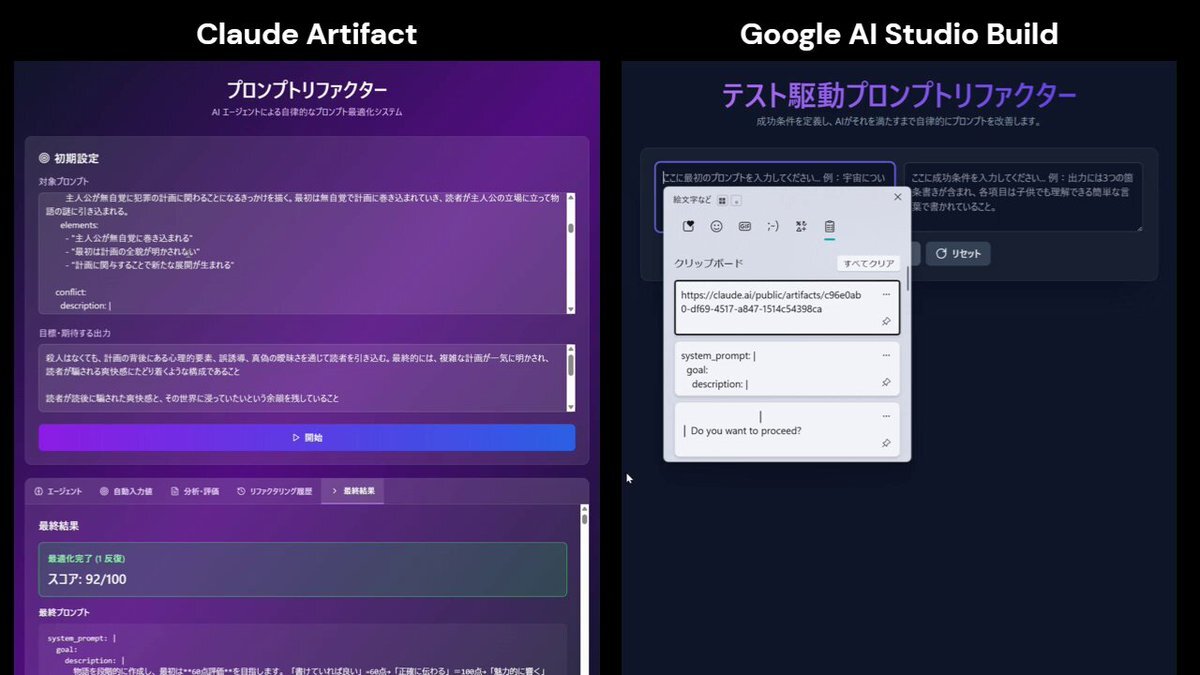The width and height of the screenshot is (1200, 675).
Task: Pin the 'Do you want to proceed?' clipboard item
Action: click(x=886, y=442)
